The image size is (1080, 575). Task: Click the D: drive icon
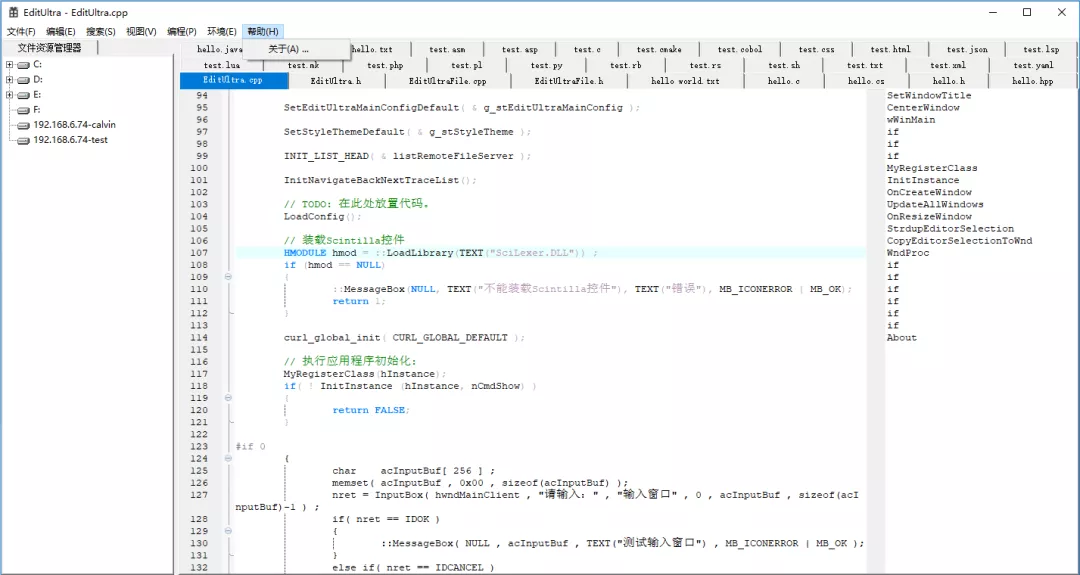click(x=24, y=79)
